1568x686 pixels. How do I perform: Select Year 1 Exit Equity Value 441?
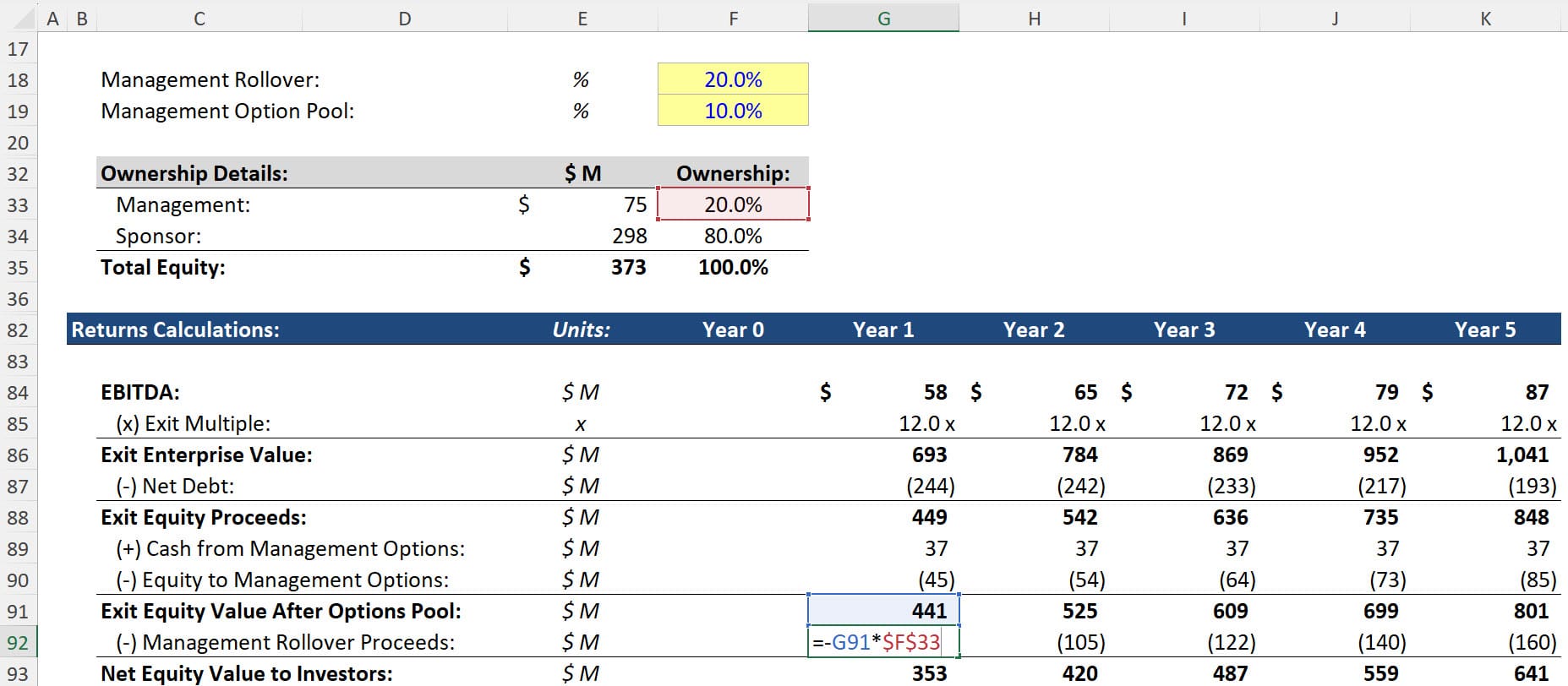click(883, 611)
